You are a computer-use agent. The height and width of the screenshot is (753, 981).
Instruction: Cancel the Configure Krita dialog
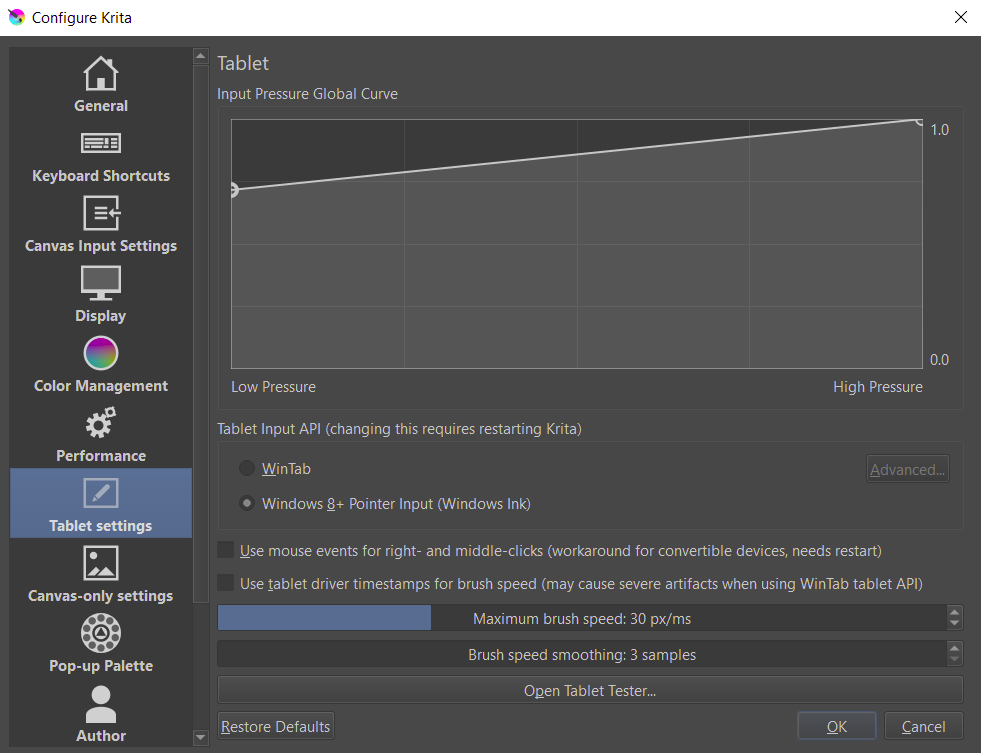point(923,726)
